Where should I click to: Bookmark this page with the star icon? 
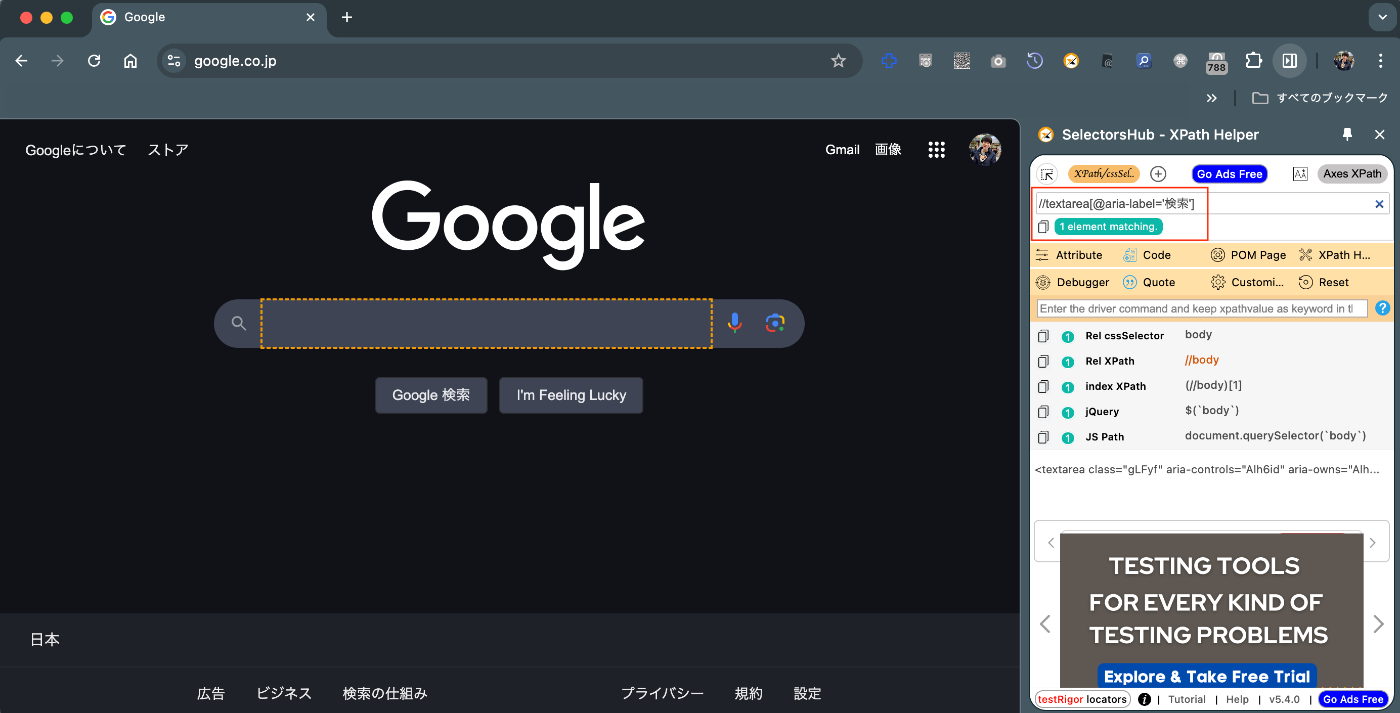click(838, 61)
